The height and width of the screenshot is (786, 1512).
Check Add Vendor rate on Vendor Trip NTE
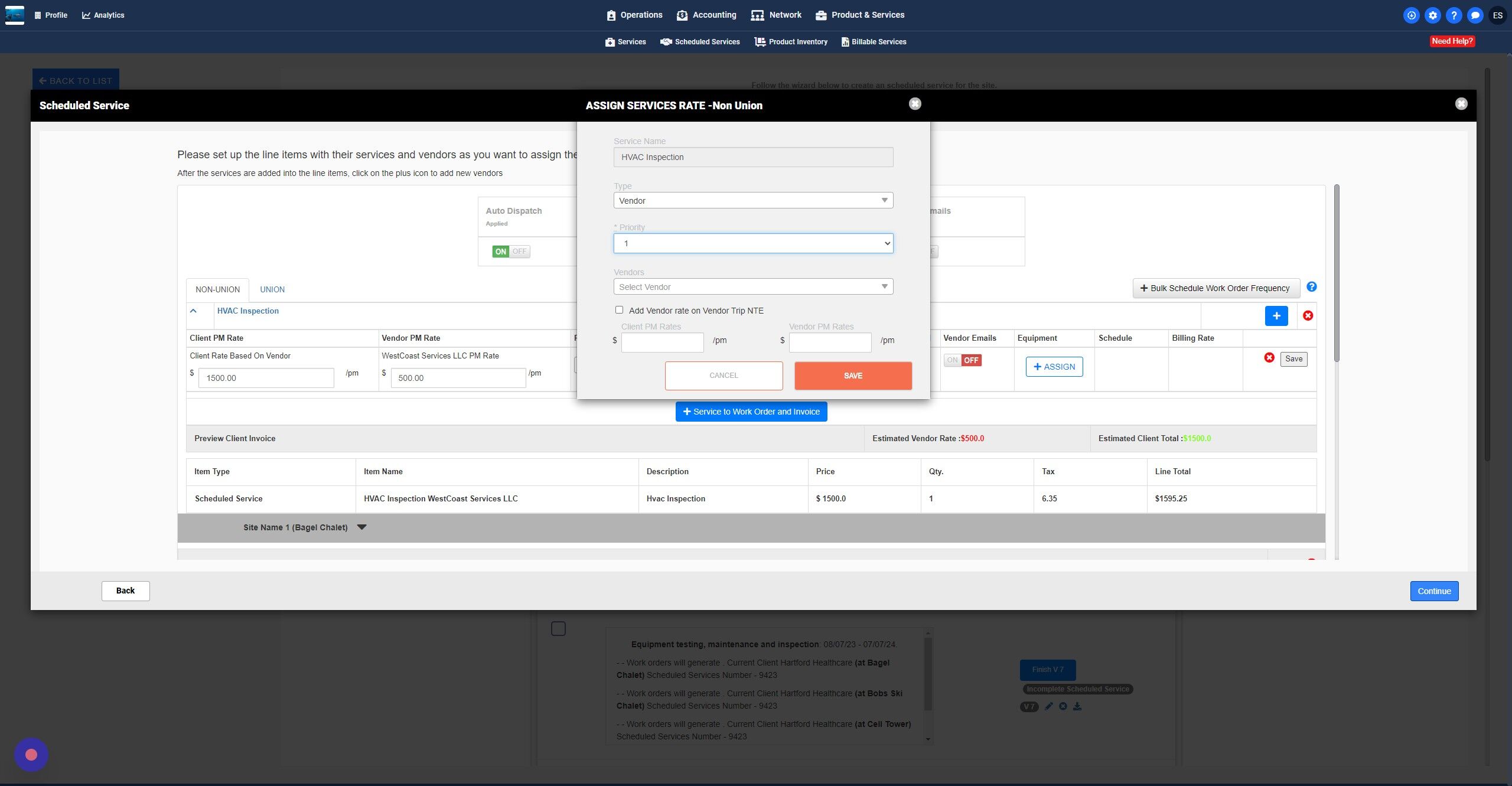(619, 310)
